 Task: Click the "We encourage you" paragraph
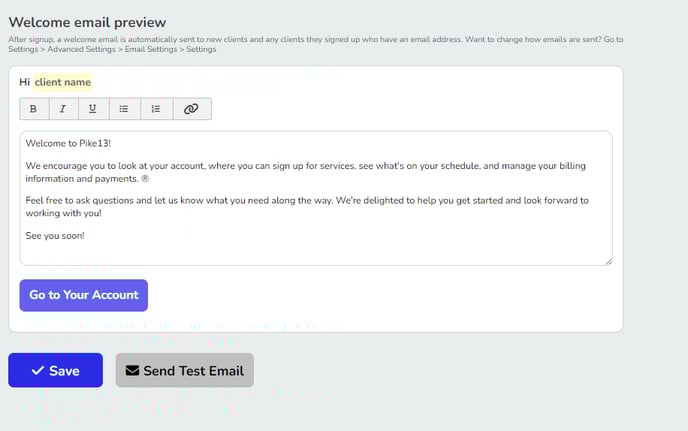pos(300,171)
